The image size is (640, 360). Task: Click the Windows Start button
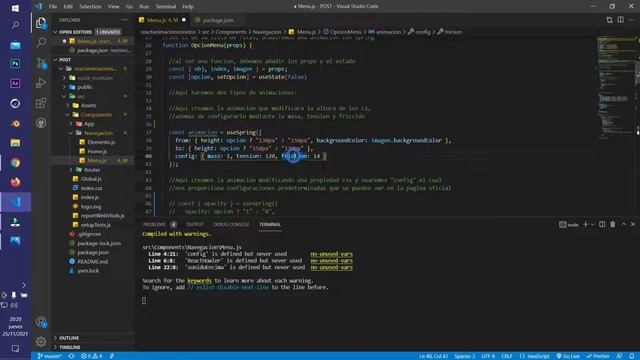pyautogui.click(x=15, y=8)
